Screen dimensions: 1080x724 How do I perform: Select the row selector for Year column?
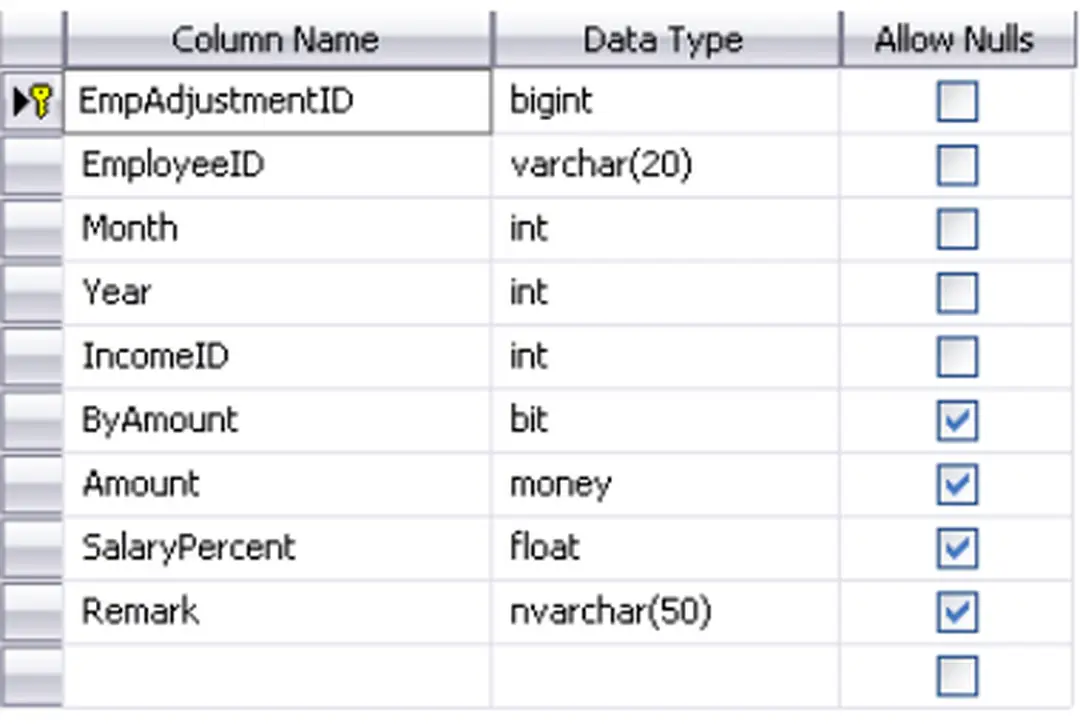31,292
